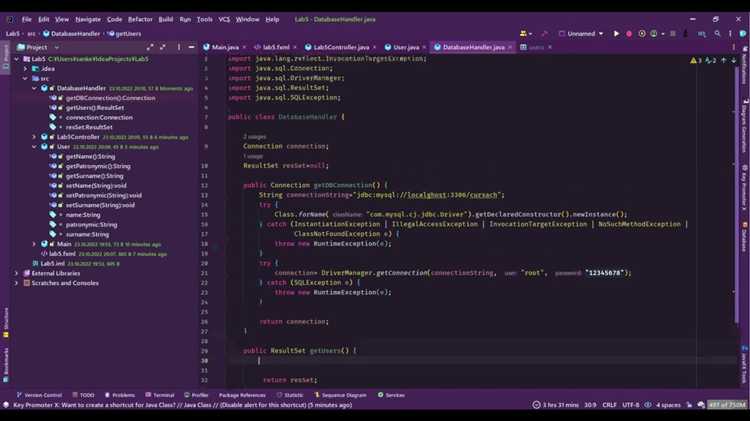
Task: Open the Bookmarks side tool window
Action: pyautogui.click(x=6, y=365)
